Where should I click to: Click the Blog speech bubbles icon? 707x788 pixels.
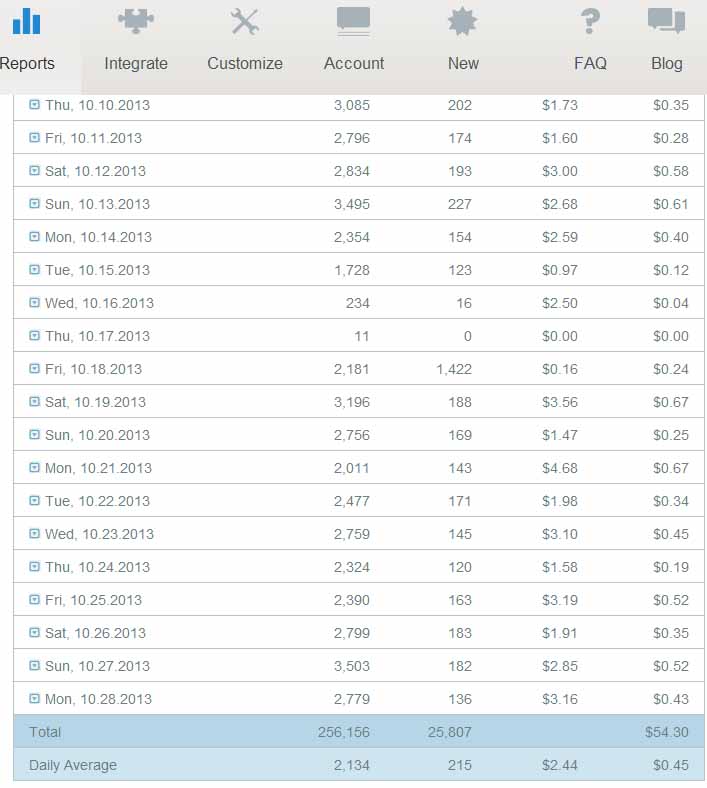click(x=666, y=21)
